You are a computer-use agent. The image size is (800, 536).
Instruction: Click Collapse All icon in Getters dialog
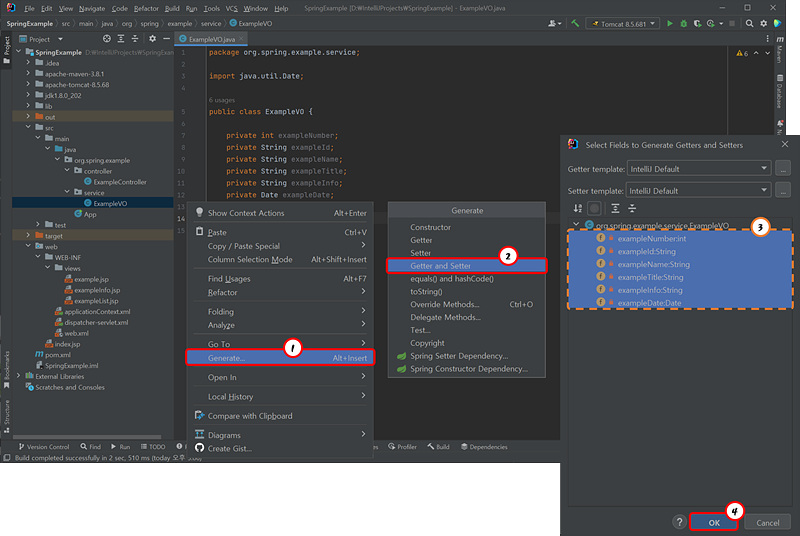pos(632,208)
